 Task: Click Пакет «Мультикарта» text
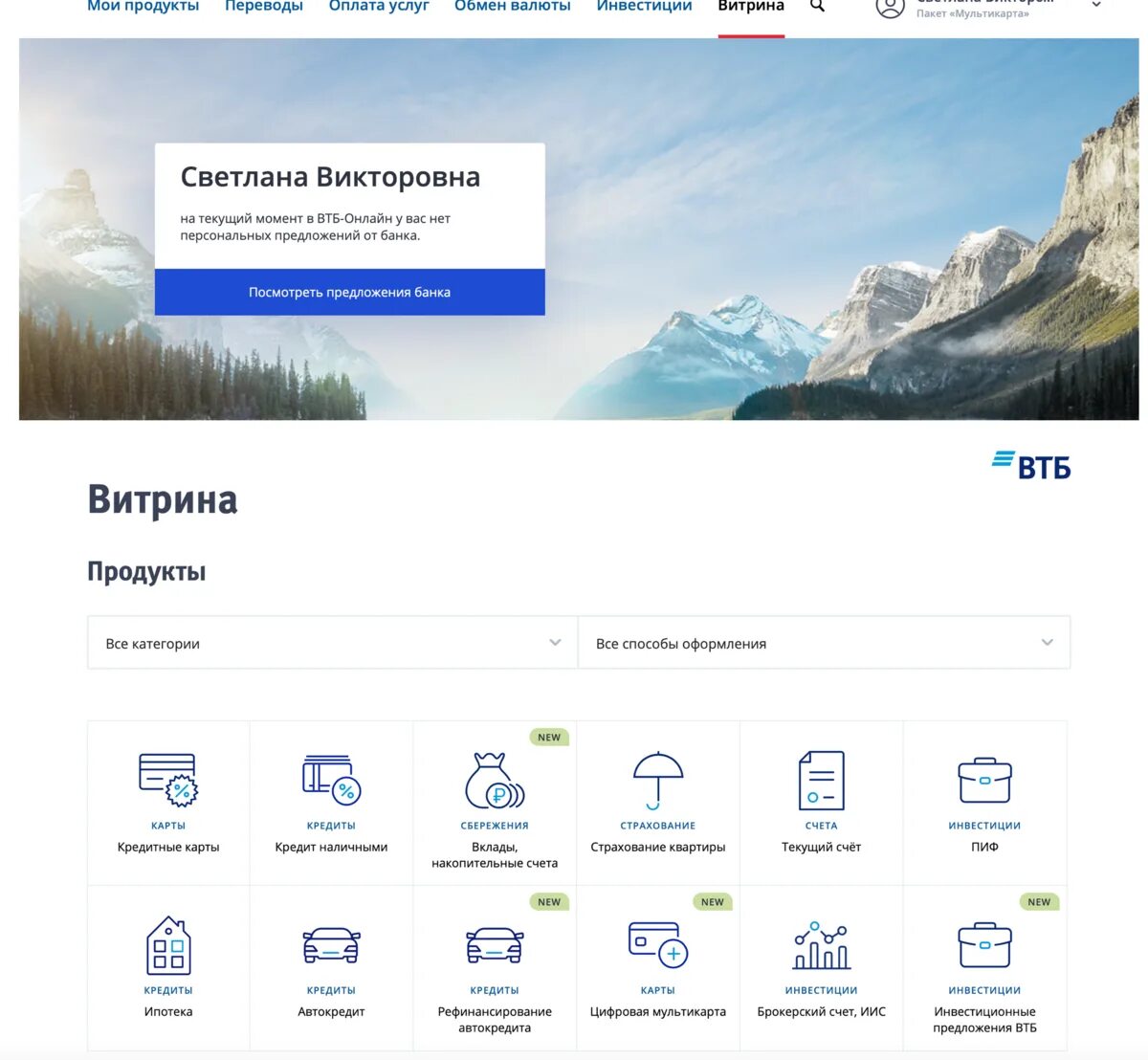click(x=973, y=13)
